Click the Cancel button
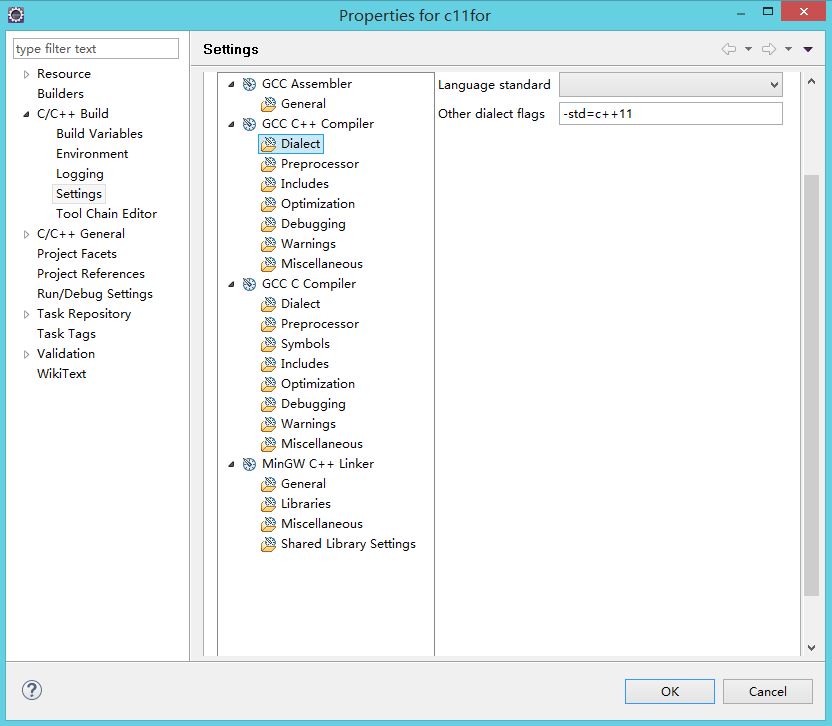Image resolution: width=832 pixels, height=726 pixels. (x=767, y=692)
